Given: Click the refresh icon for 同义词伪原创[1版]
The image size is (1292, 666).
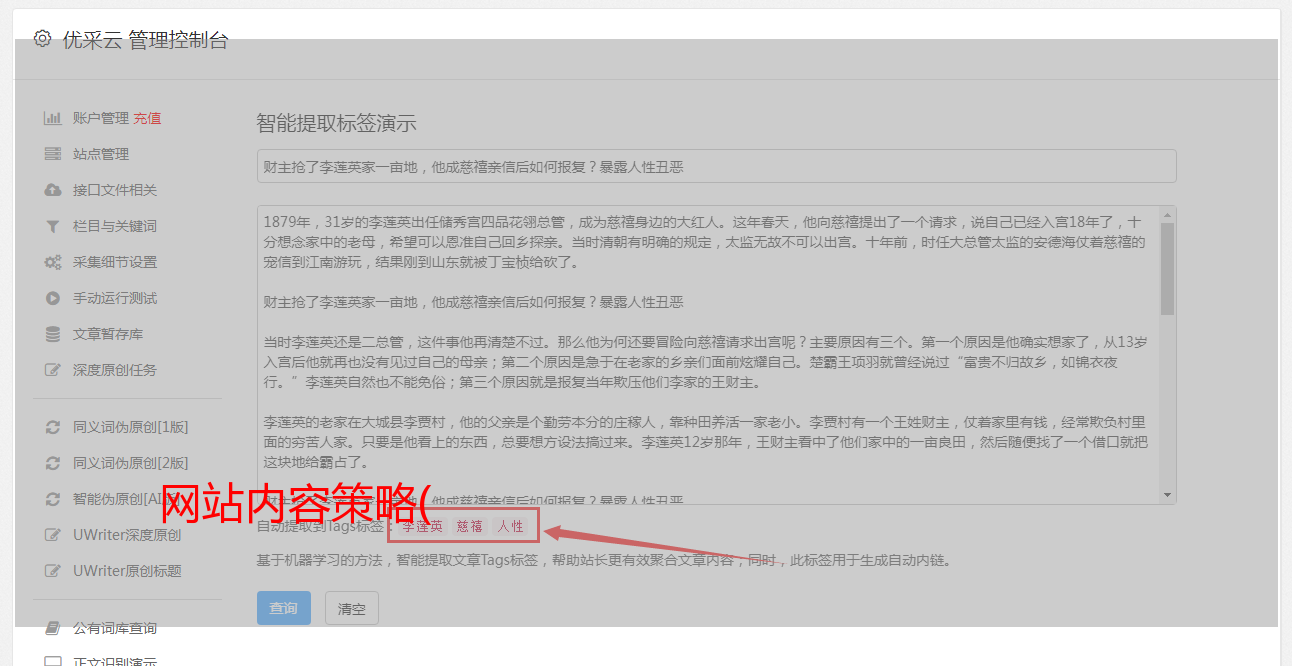Looking at the screenshot, I should [52, 427].
